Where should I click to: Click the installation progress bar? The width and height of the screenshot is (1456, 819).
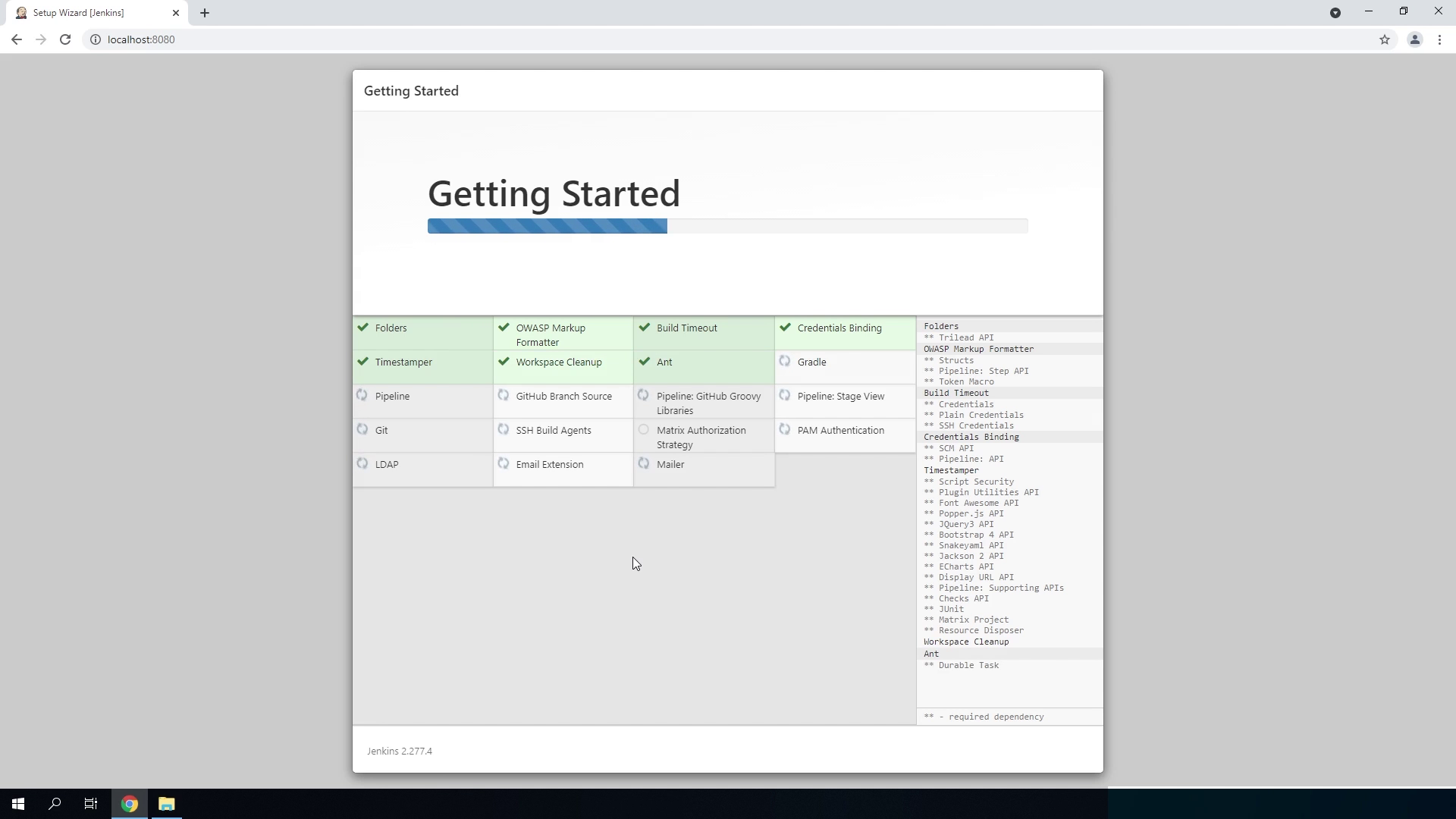[726, 226]
